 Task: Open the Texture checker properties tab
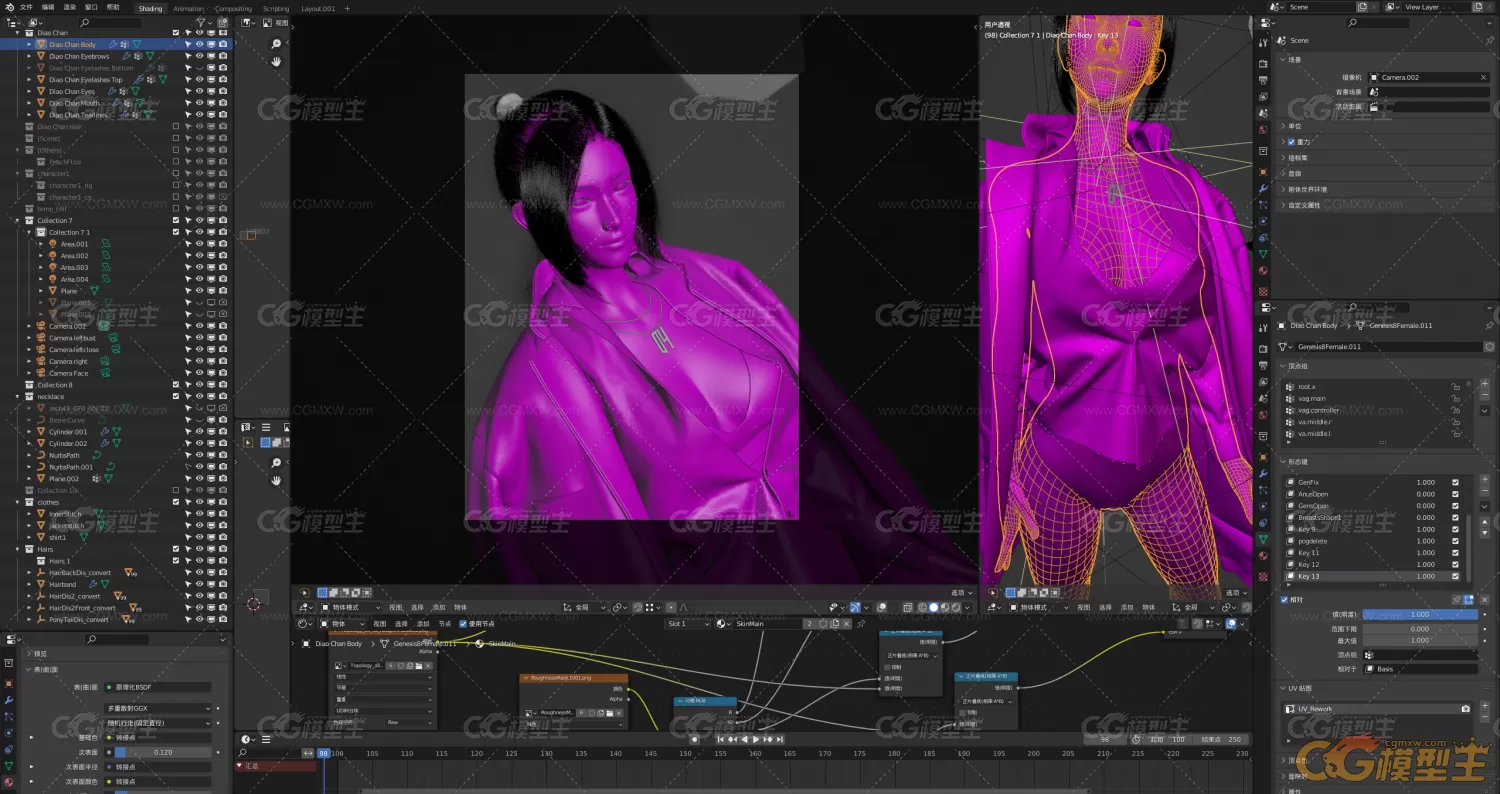tap(1263, 291)
